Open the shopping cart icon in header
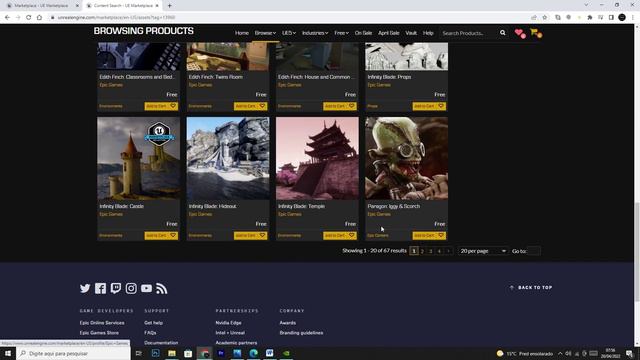The width and height of the screenshot is (640, 360). 536,33
